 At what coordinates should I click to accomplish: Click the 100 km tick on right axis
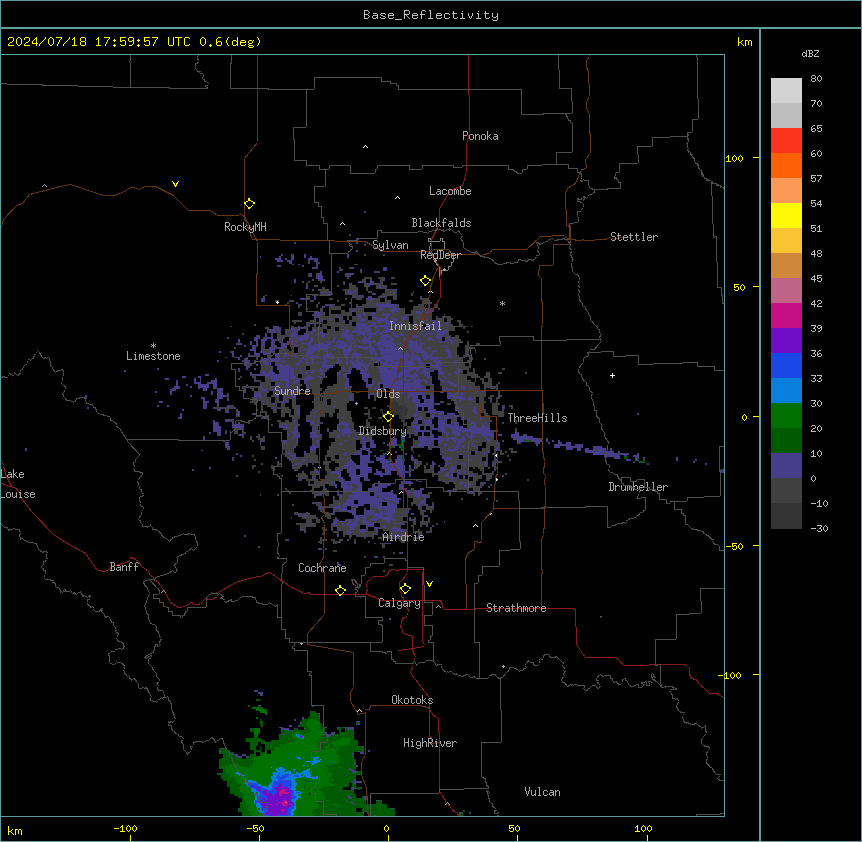[734, 158]
